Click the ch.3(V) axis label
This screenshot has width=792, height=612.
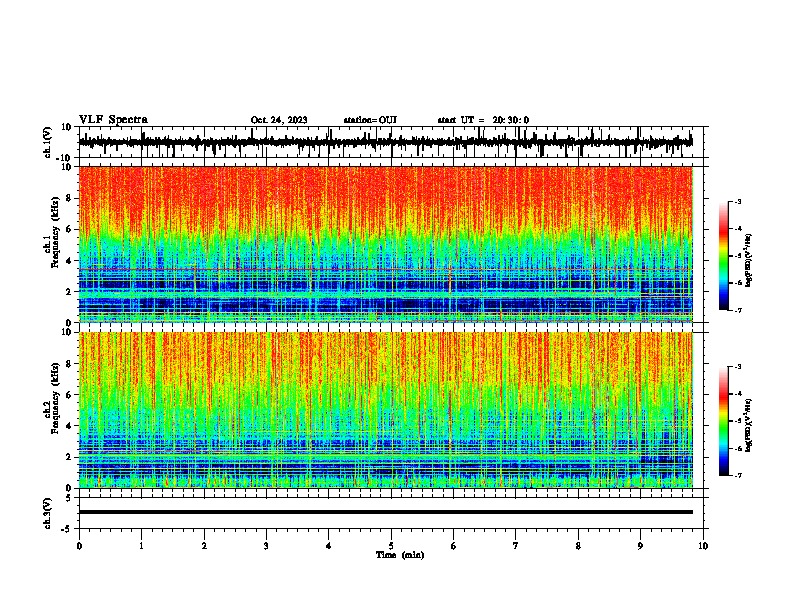point(48,513)
